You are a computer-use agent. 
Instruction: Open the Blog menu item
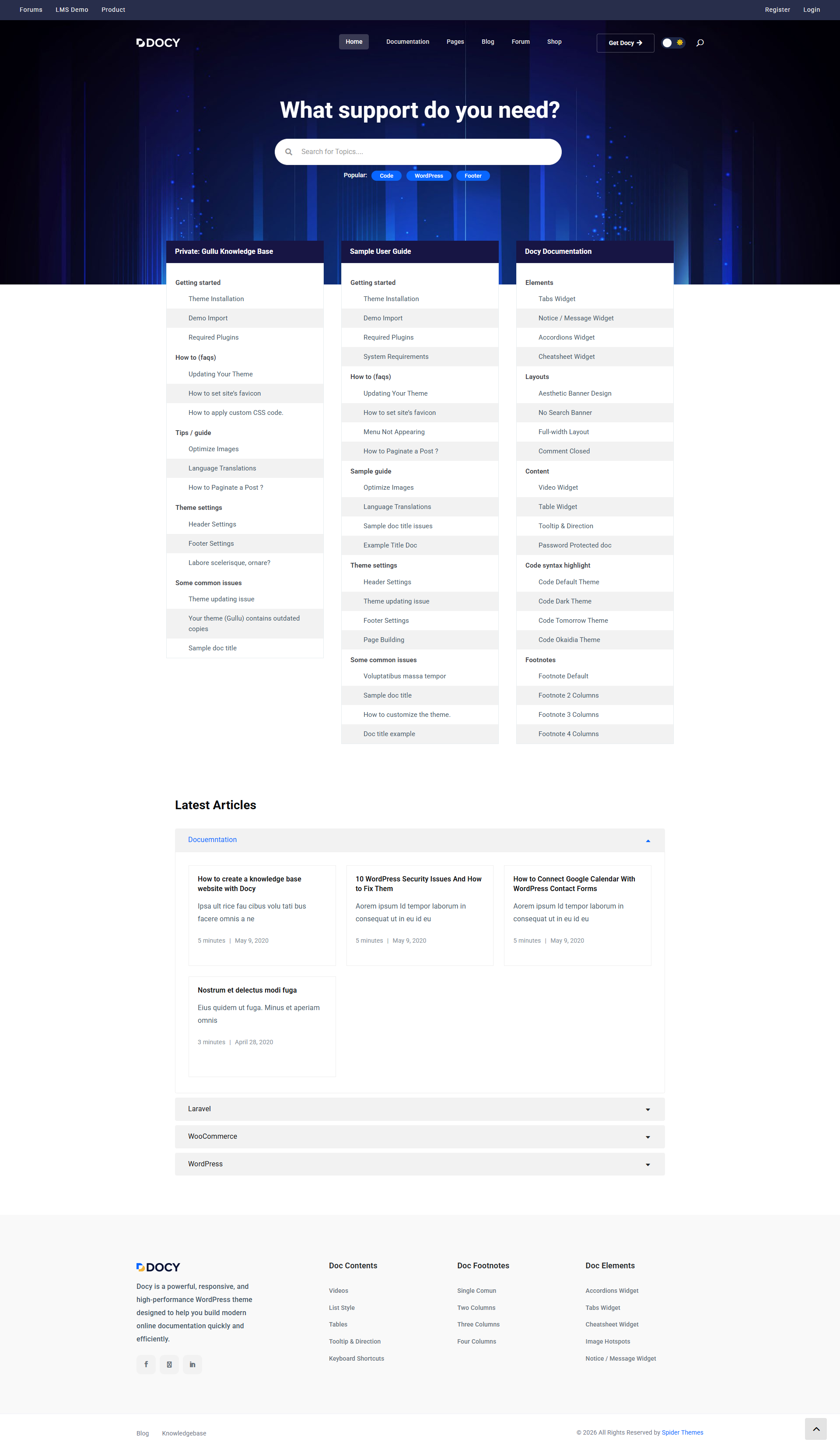[488, 42]
